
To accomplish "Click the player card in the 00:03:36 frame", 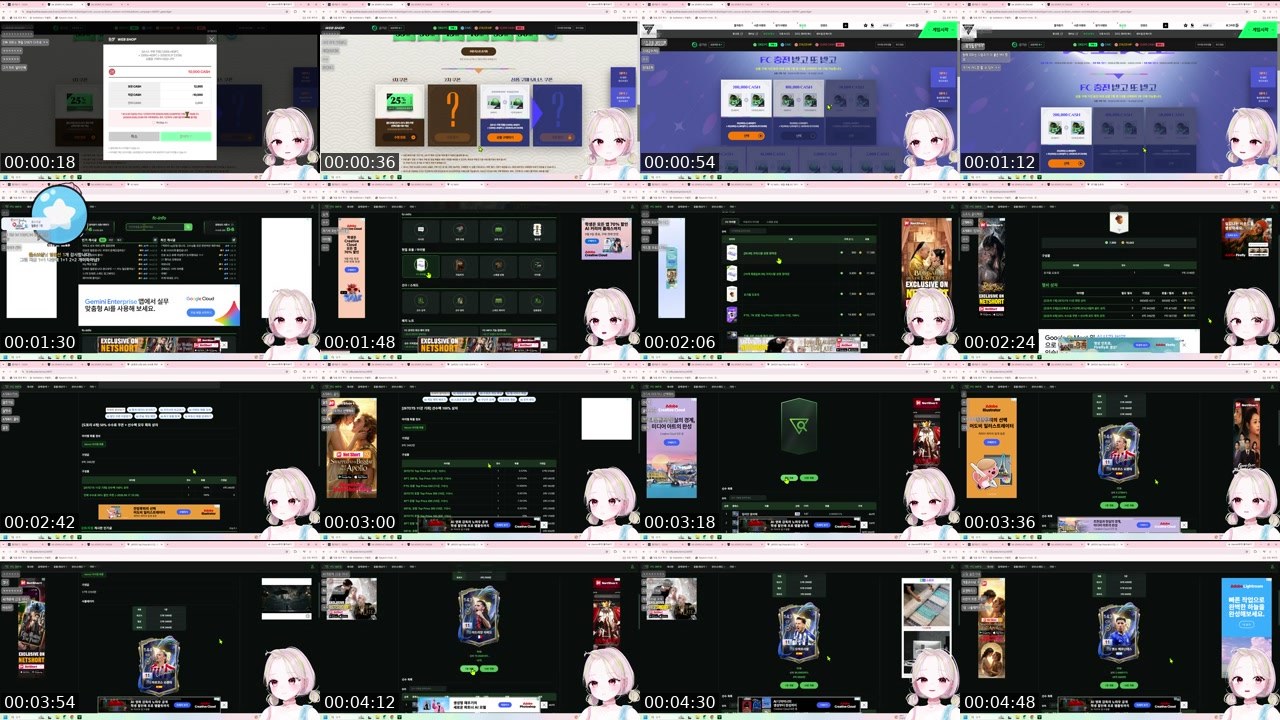I will tap(1118, 455).
